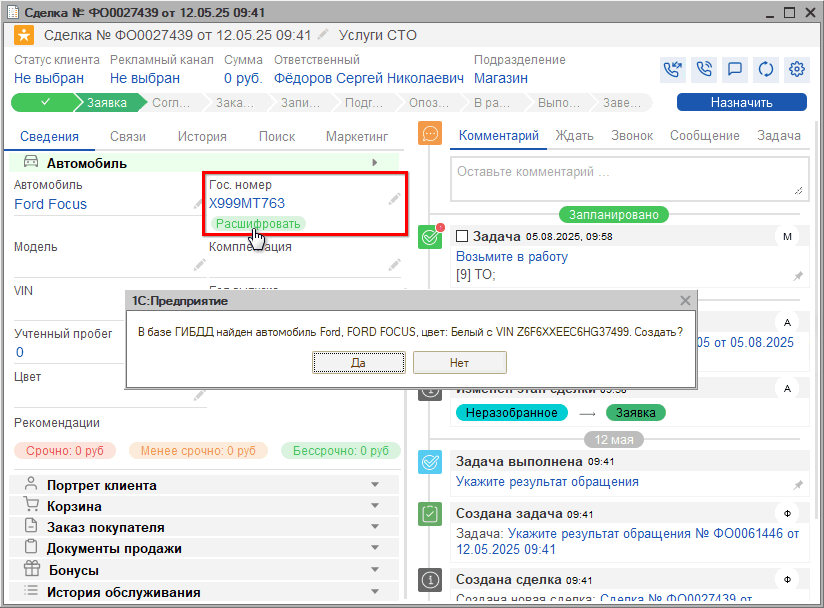Tick the checkbox next to Задача 05.08.2025

click(462, 237)
